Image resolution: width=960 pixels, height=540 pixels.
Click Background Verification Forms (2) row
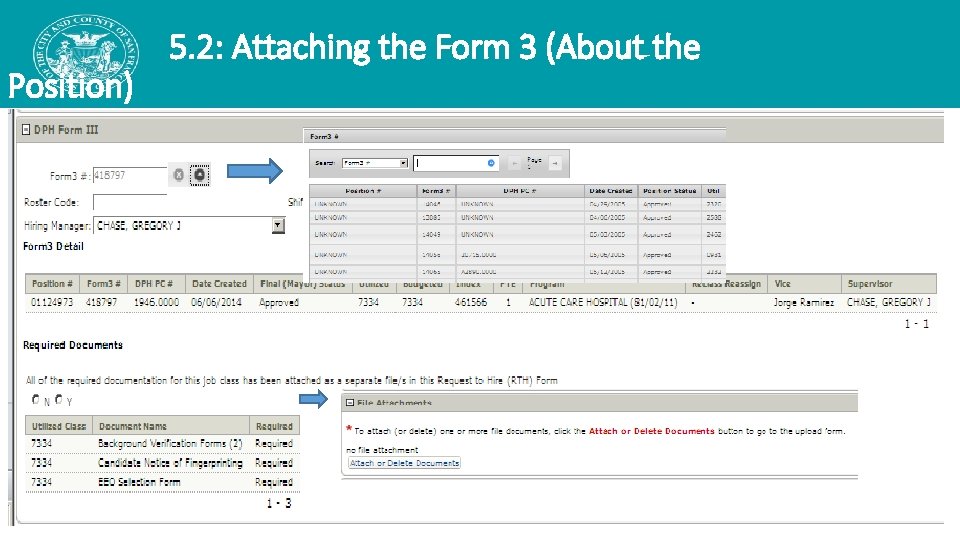click(162, 443)
